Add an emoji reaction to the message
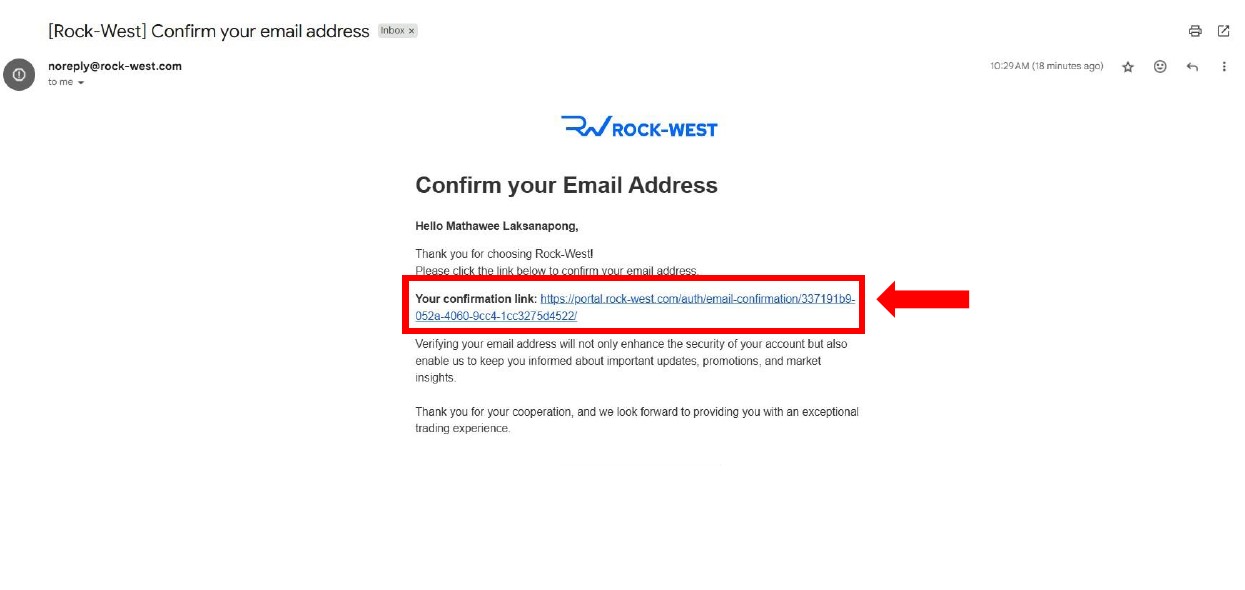 tap(1160, 67)
